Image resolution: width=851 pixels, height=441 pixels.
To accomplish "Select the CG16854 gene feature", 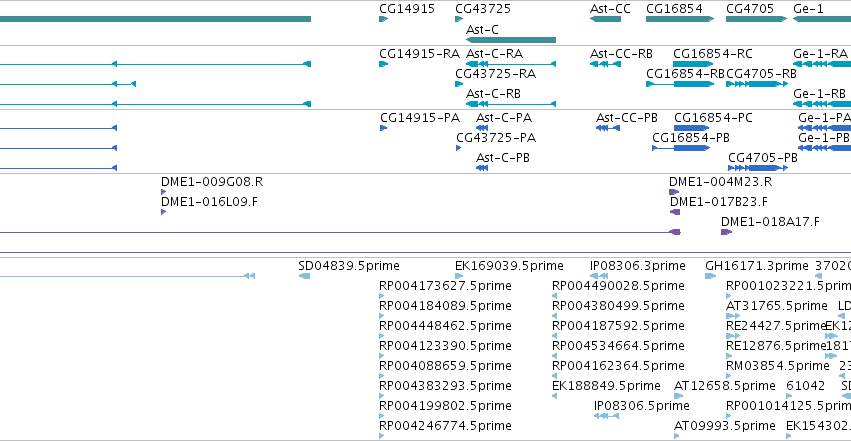I will [679, 19].
